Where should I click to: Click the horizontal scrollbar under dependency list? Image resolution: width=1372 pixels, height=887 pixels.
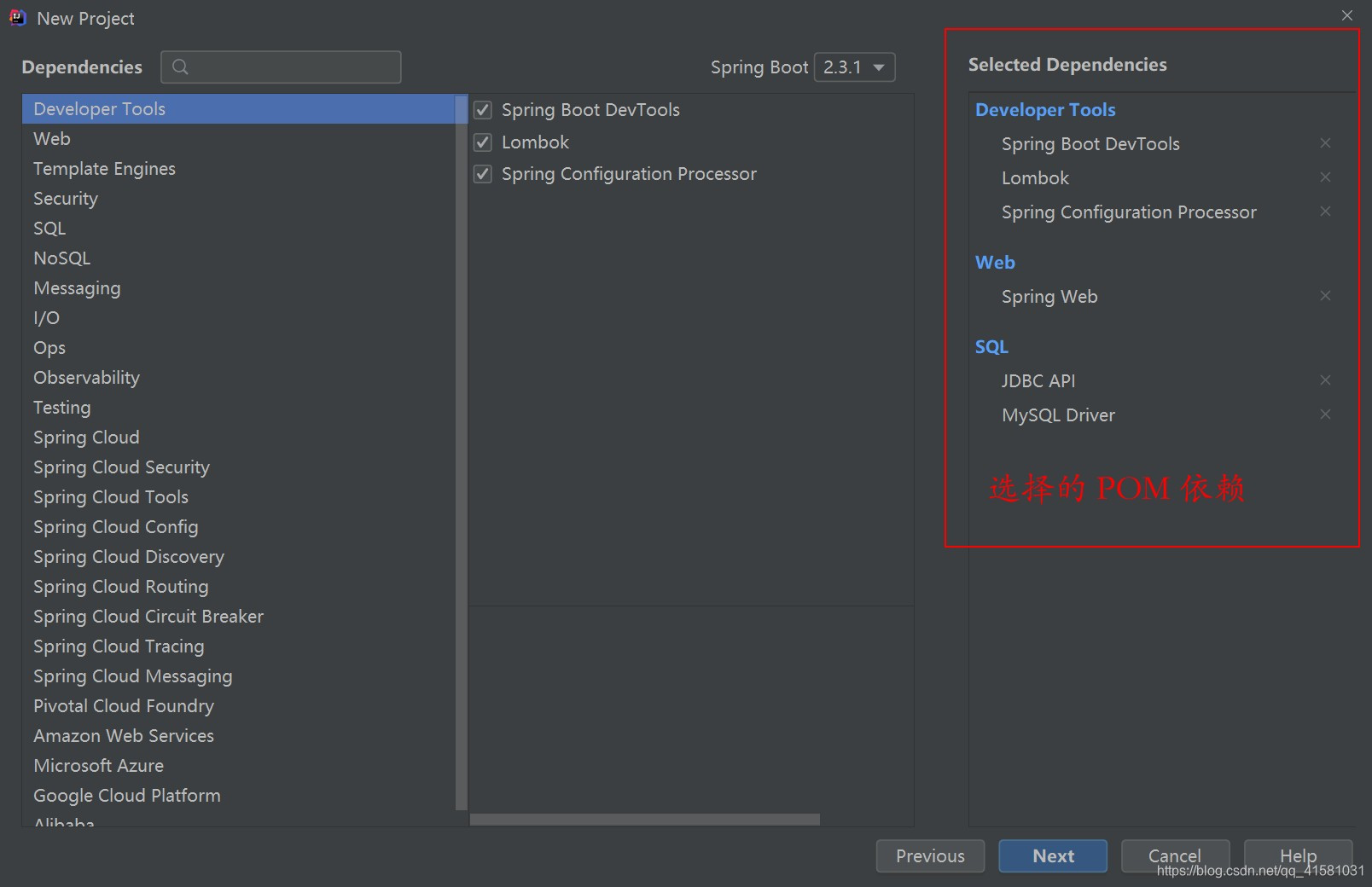[645, 820]
